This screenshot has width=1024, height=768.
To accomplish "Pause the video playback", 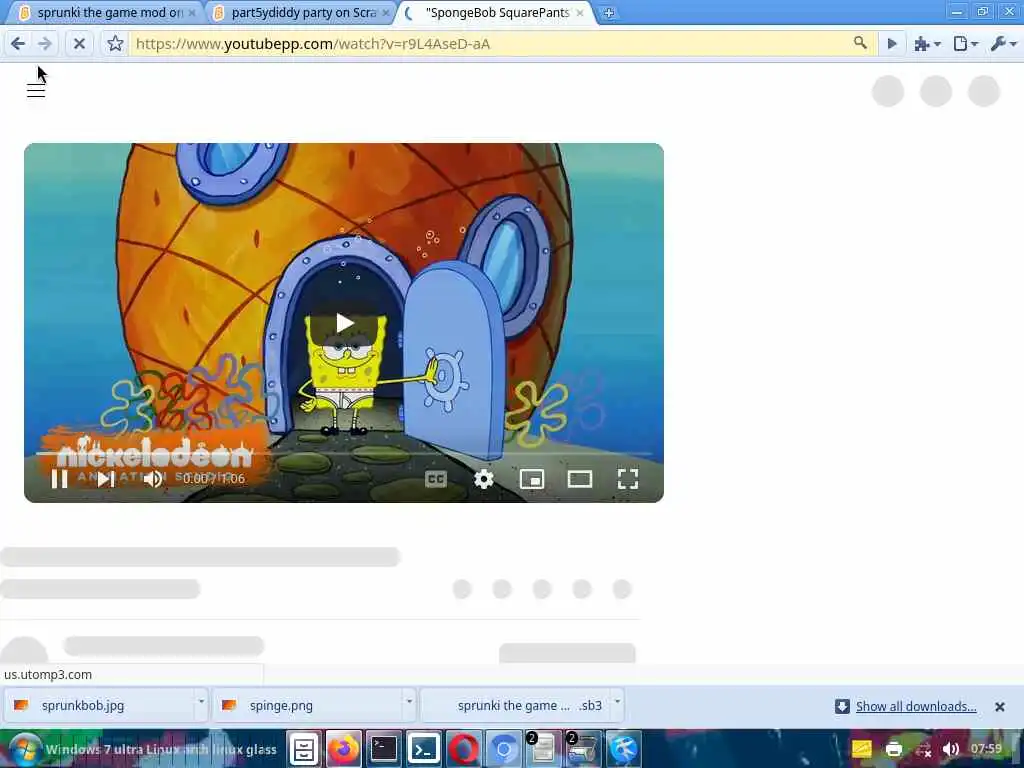I will 59,479.
